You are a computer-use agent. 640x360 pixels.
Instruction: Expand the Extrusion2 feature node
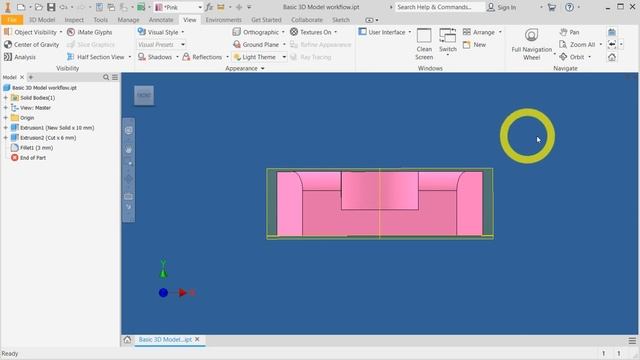pos(6,138)
